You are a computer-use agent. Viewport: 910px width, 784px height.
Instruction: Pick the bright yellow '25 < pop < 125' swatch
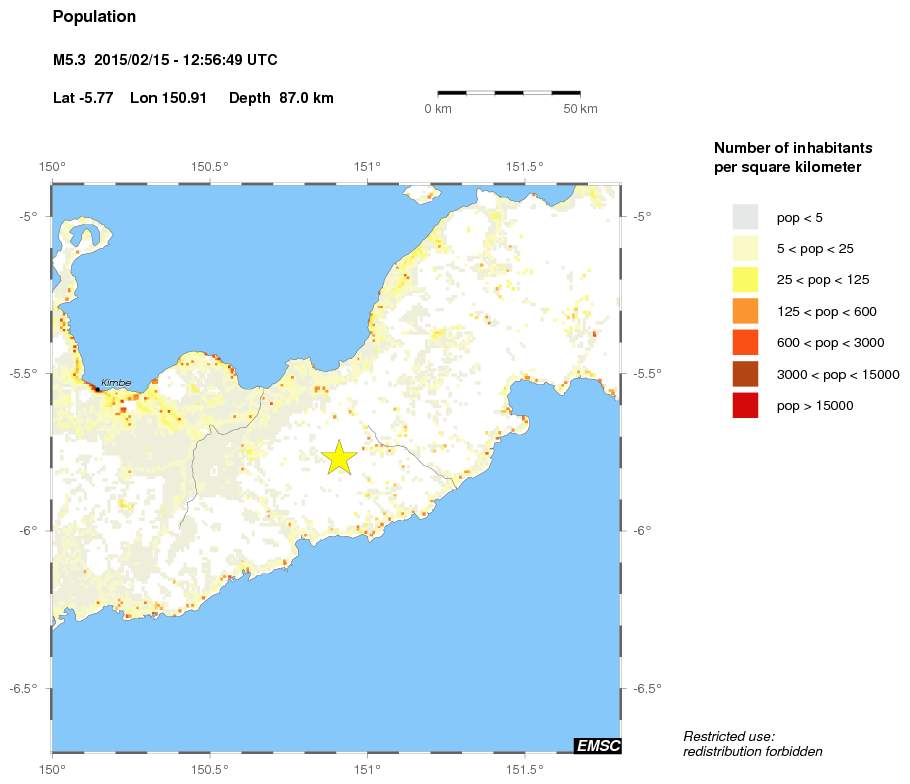(745, 279)
